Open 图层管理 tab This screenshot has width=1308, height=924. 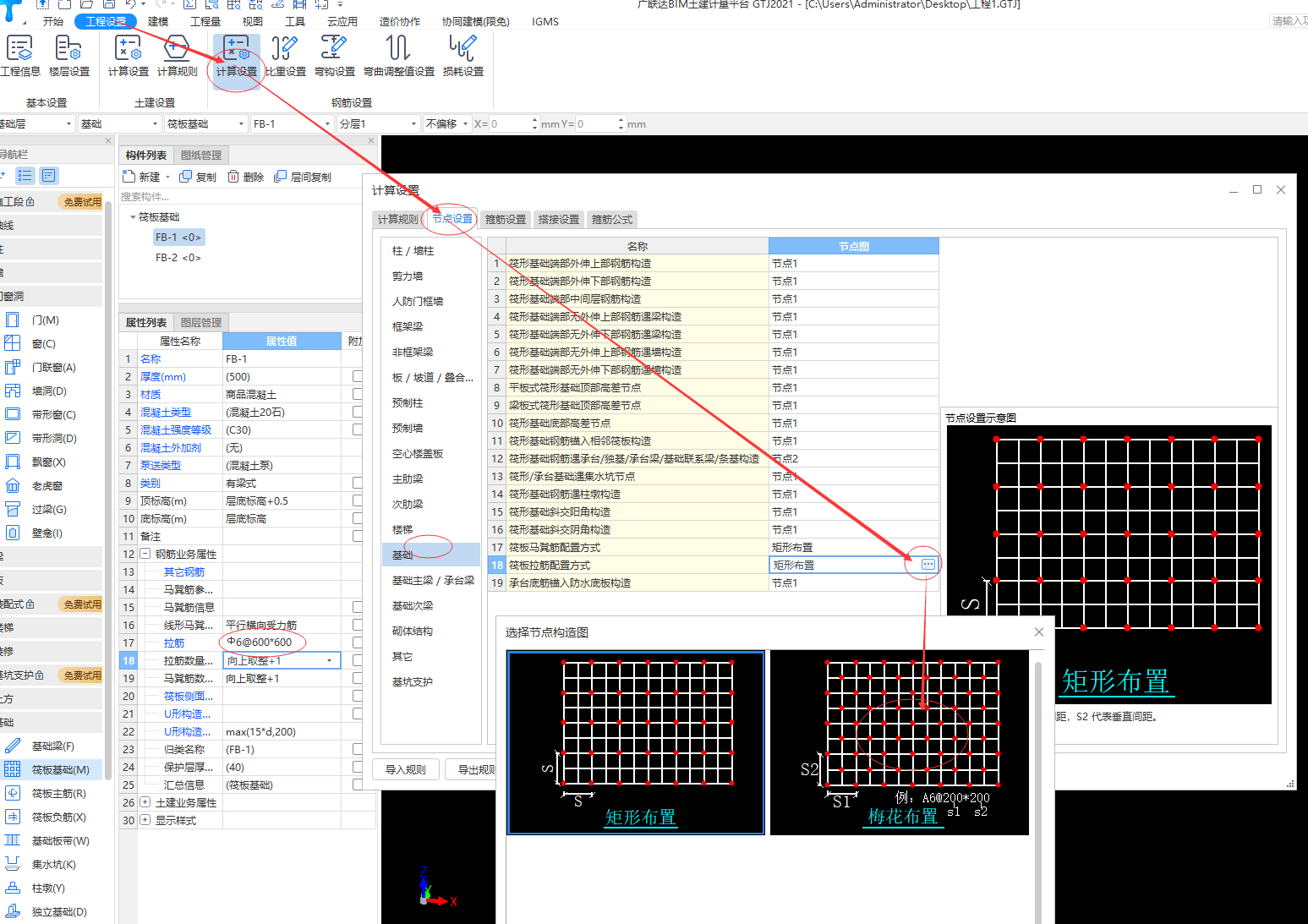pyautogui.click(x=201, y=323)
